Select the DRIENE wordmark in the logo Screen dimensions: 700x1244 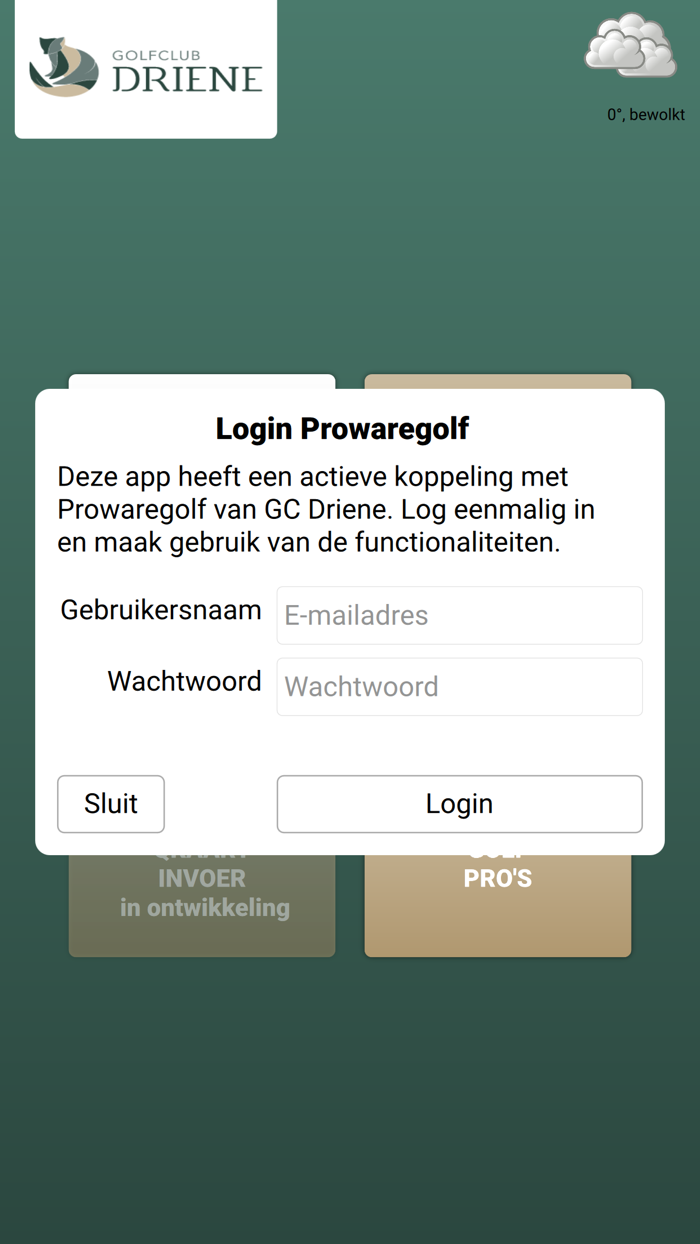(187, 79)
